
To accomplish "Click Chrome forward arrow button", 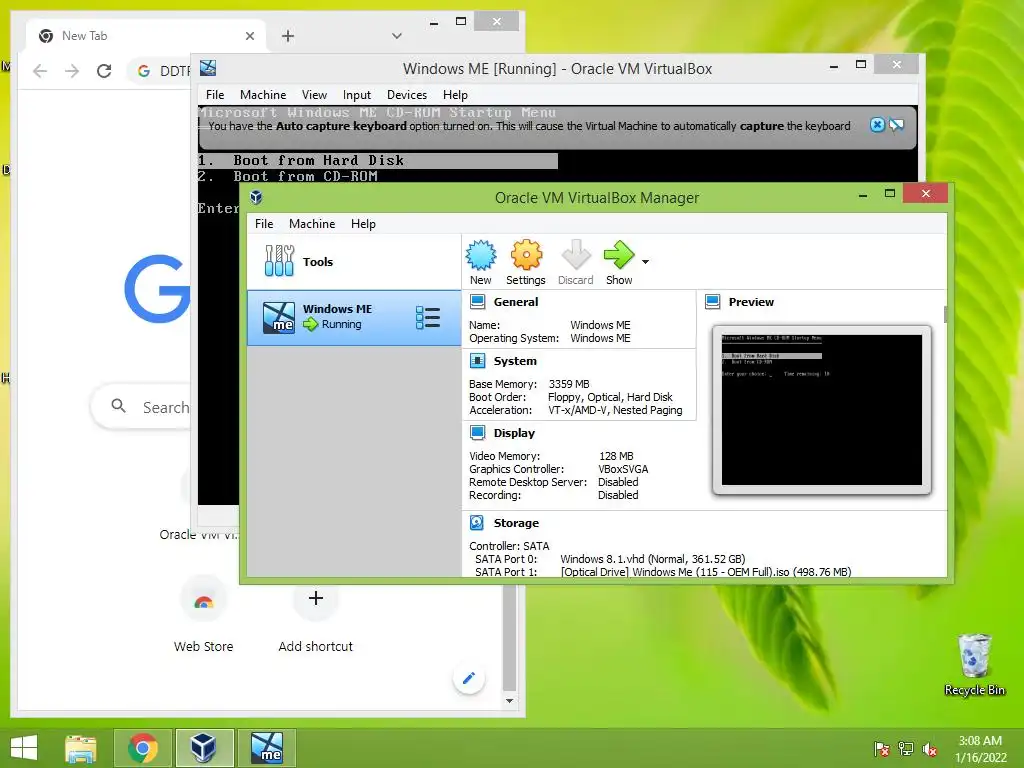I will 72,71.
